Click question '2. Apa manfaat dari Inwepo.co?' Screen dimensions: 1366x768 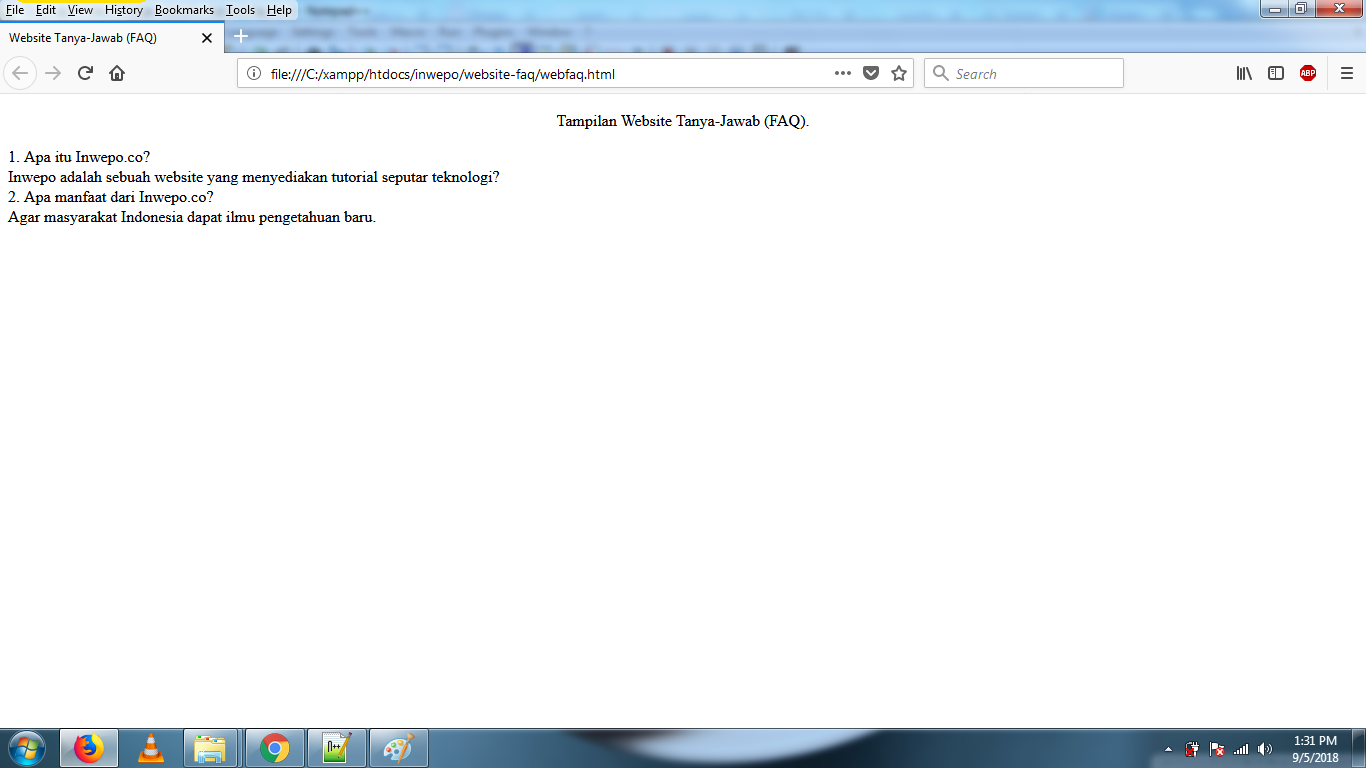(x=111, y=197)
